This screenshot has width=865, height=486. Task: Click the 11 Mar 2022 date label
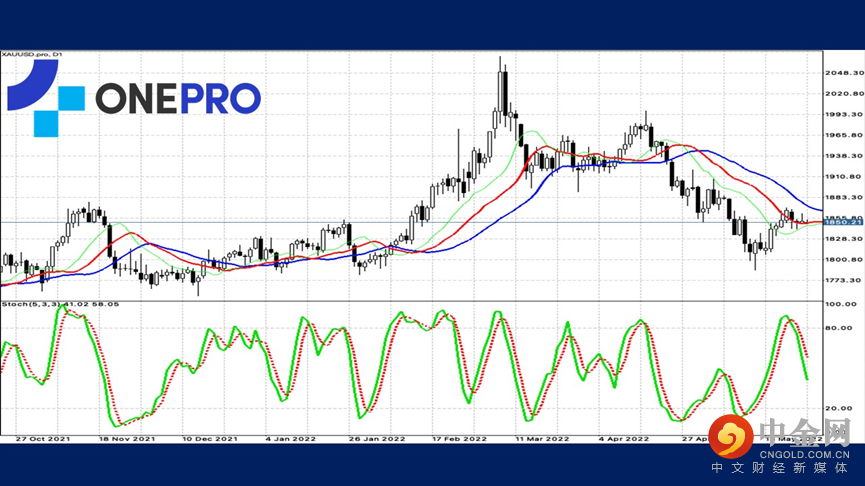coord(541,438)
